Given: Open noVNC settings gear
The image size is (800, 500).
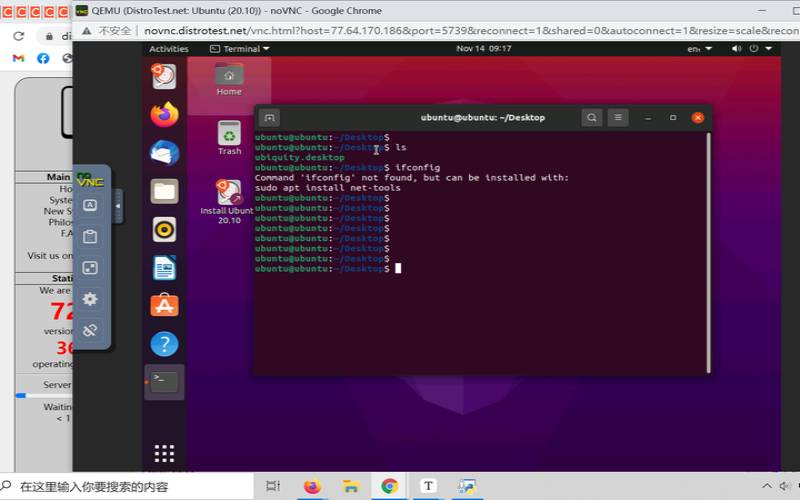Looking at the screenshot, I should [90, 299].
